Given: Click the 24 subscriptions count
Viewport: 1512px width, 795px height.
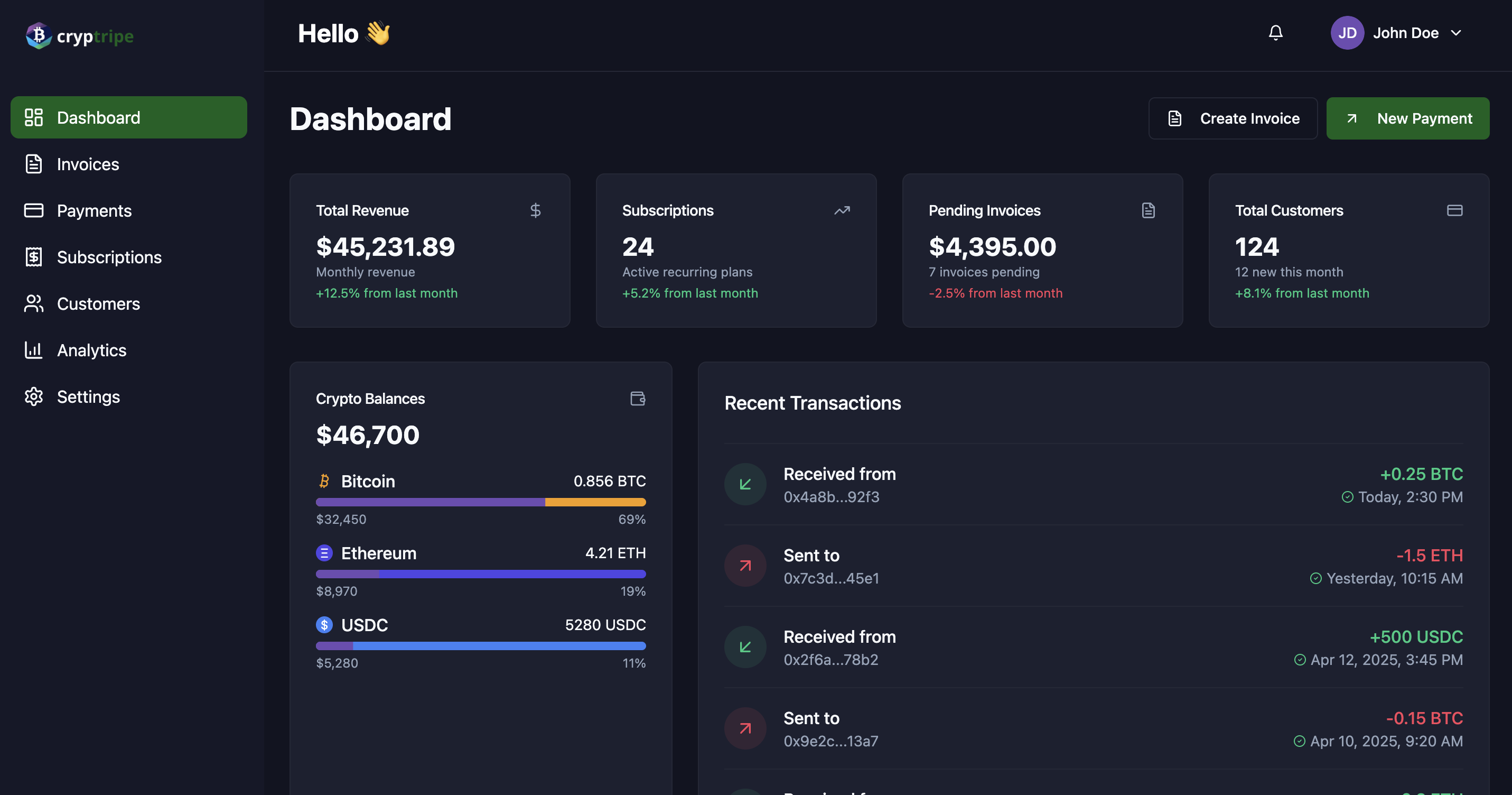Looking at the screenshot, I should (638, 247).
